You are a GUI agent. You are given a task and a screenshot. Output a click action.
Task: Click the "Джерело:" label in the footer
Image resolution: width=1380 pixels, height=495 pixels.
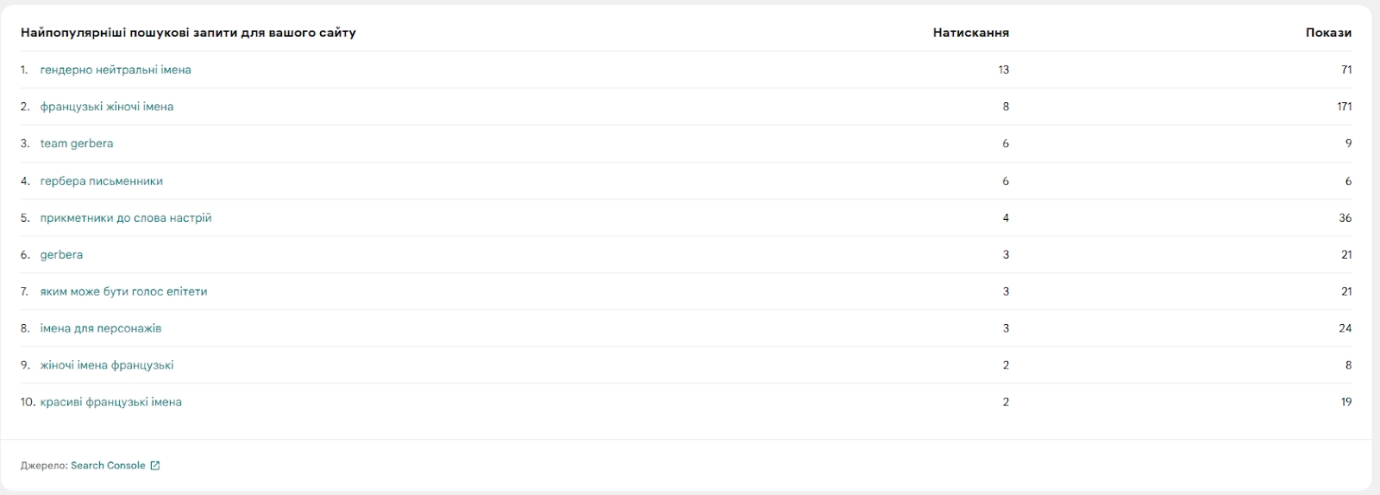click(x=44, y=465)
